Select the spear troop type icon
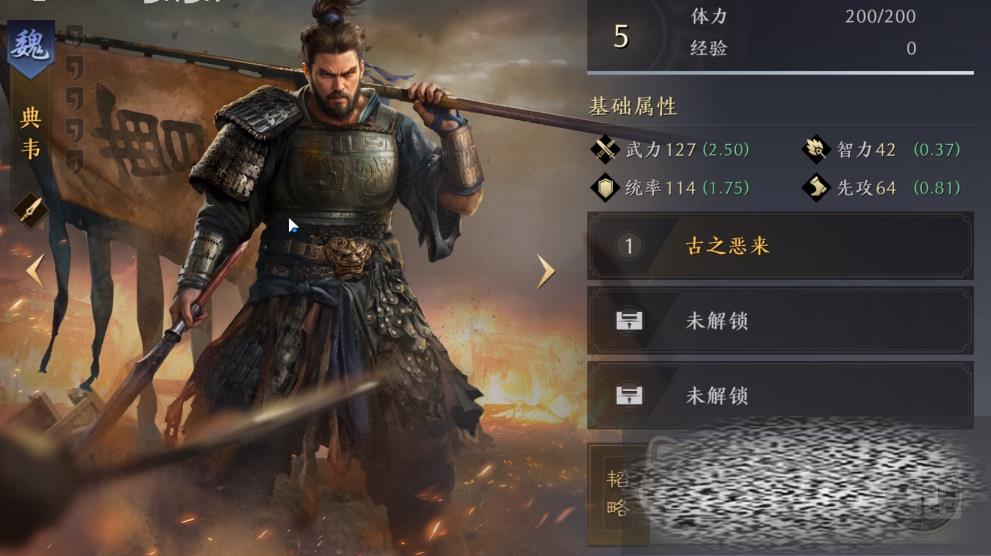 click(x=30, y=210)
